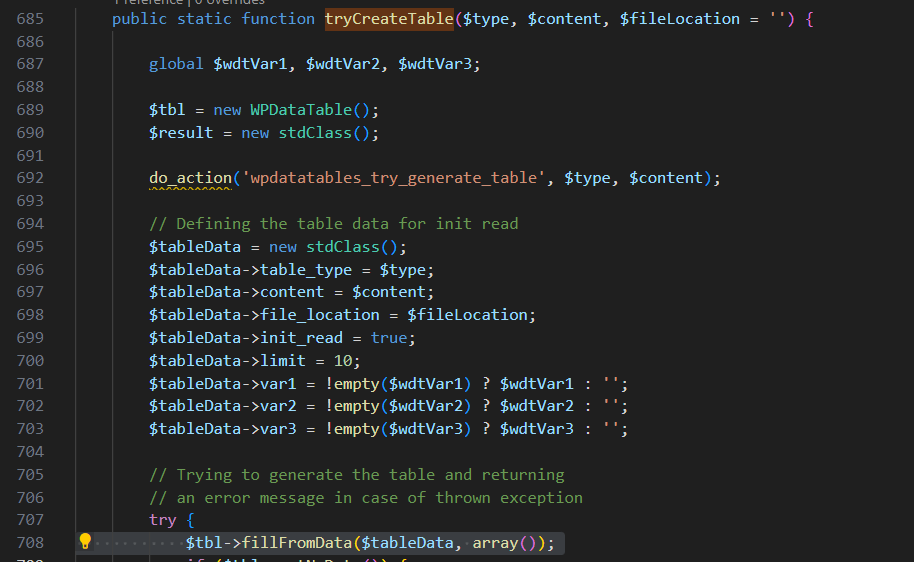
Task: Click the $fileLocation value on line 698
Action: [467, 315]
